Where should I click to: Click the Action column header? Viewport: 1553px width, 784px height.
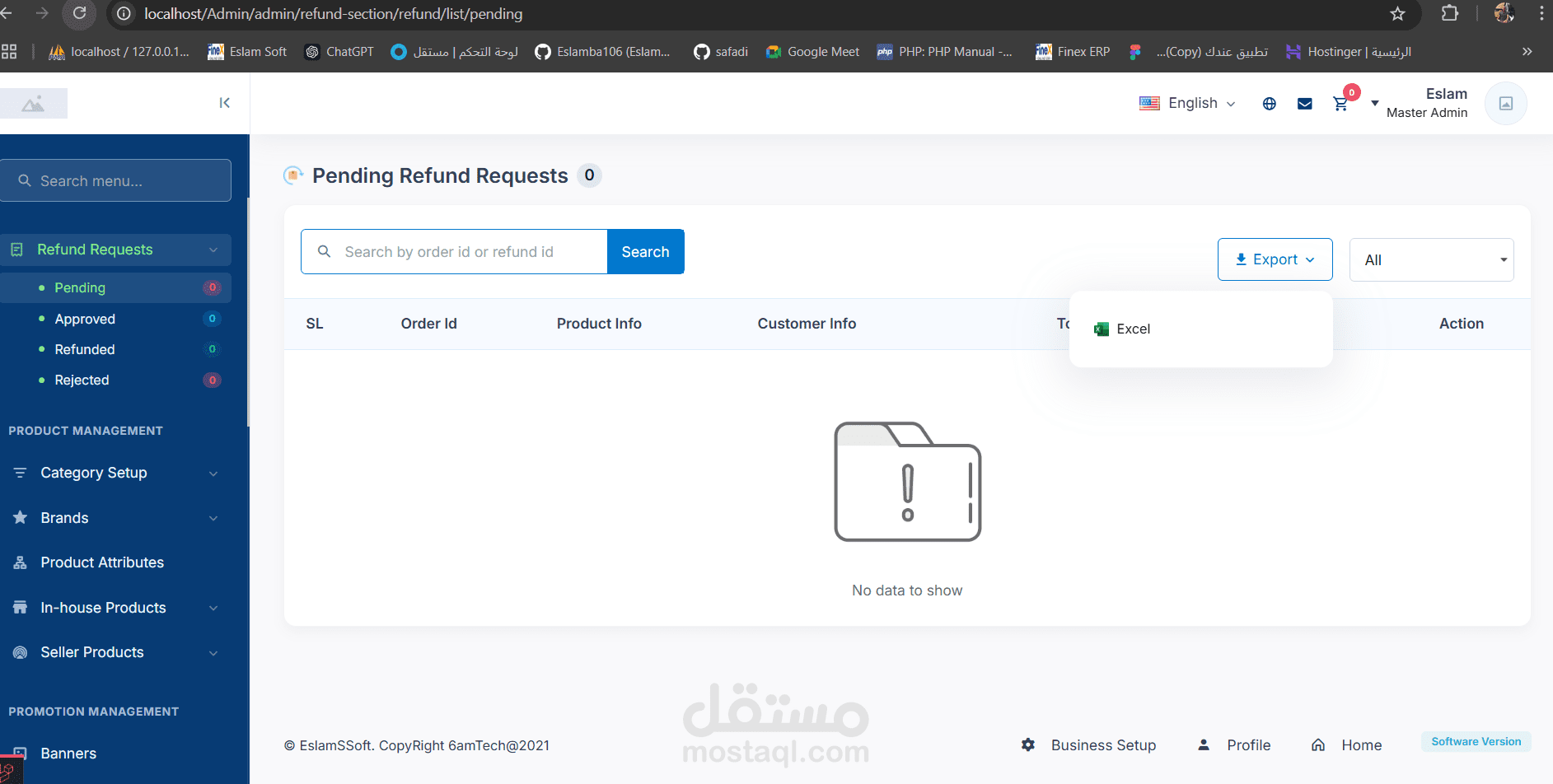click(1462, 324)
